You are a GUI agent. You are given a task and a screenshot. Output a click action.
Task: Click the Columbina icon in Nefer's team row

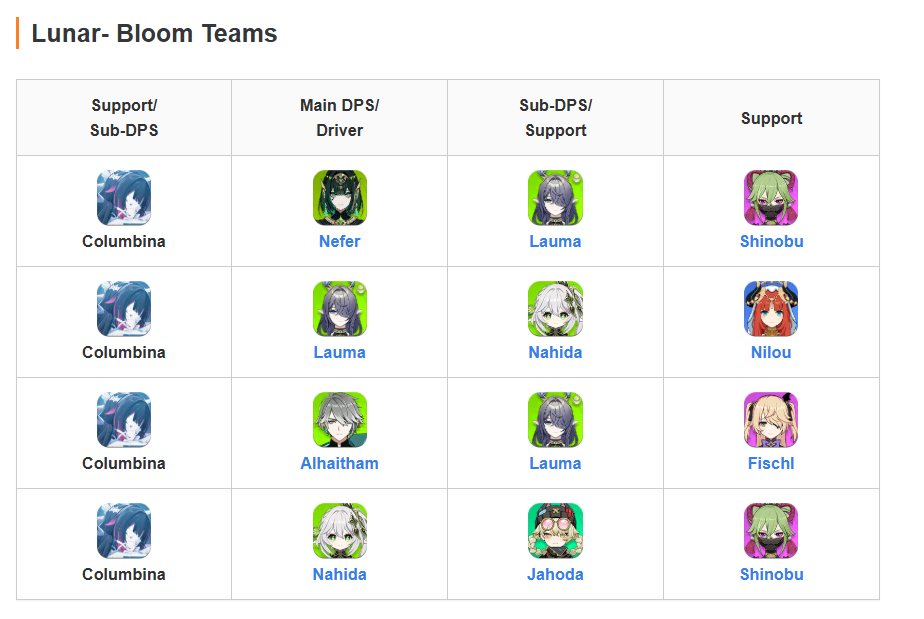124,197
